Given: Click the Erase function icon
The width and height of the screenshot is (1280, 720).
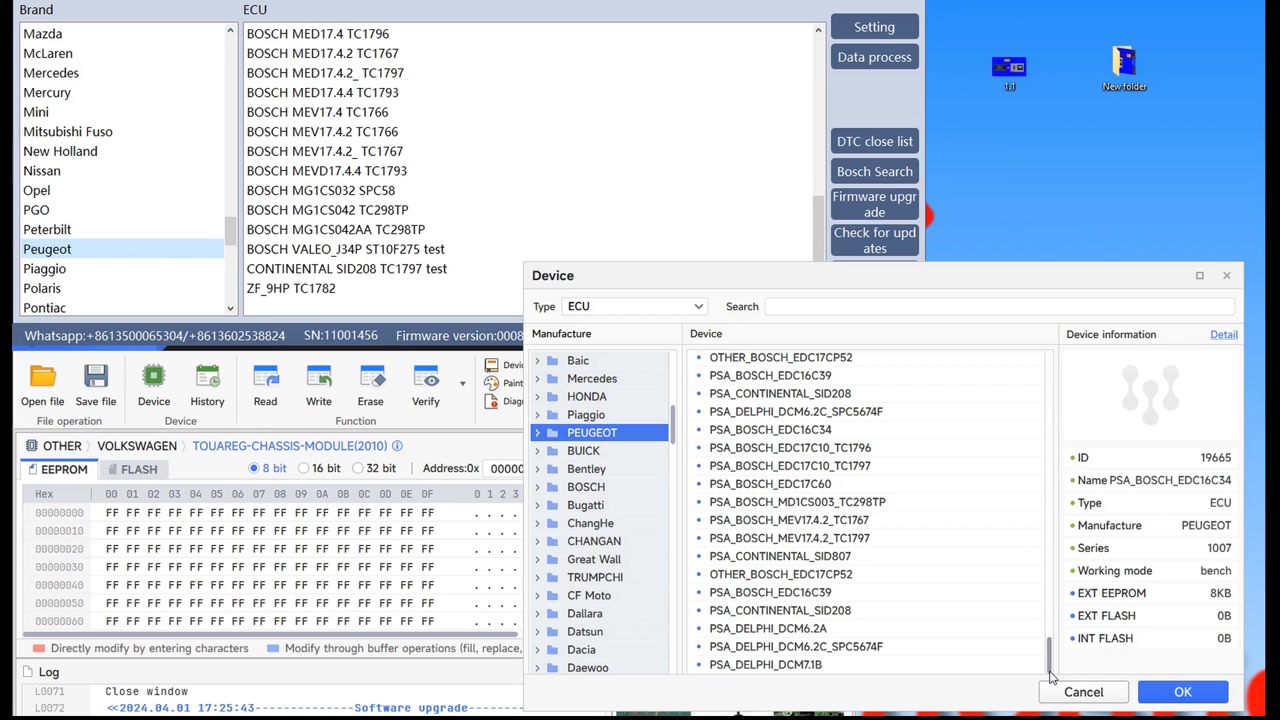Looking at the screenshot, I should [371, 377].
